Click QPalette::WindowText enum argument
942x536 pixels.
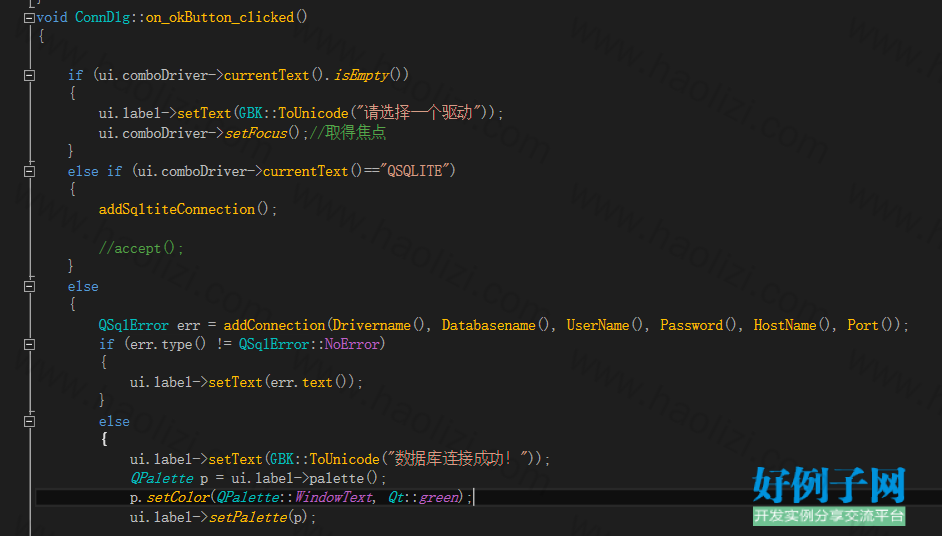(x=294, y=498)
